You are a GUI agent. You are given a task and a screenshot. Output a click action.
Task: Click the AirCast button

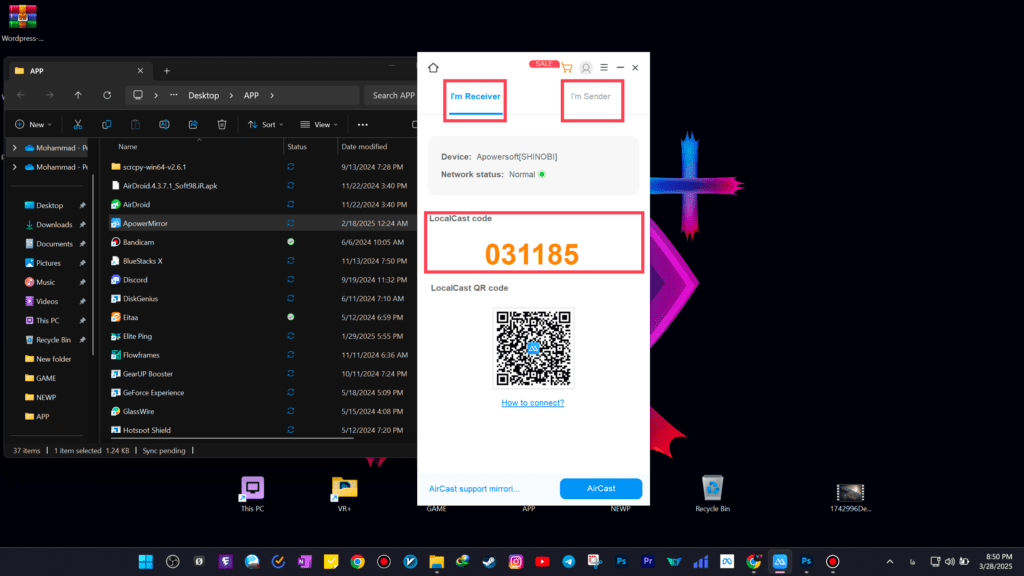(600, 489)
